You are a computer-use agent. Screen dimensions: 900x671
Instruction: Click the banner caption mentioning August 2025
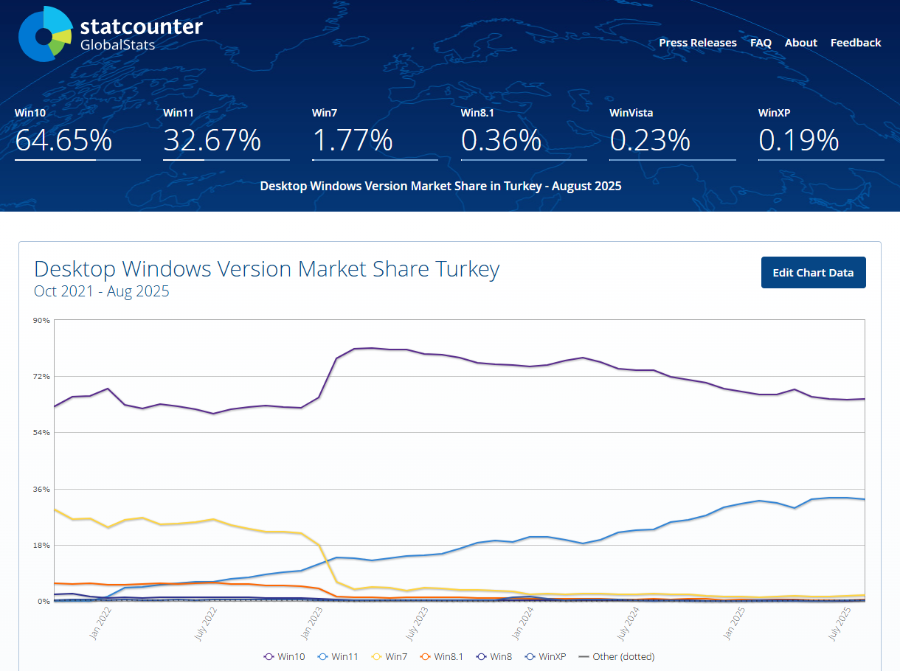coord(441,186)
